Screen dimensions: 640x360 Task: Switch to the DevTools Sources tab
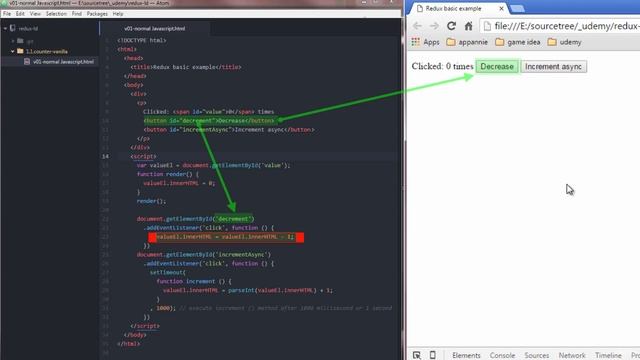(x=537, y=356)
